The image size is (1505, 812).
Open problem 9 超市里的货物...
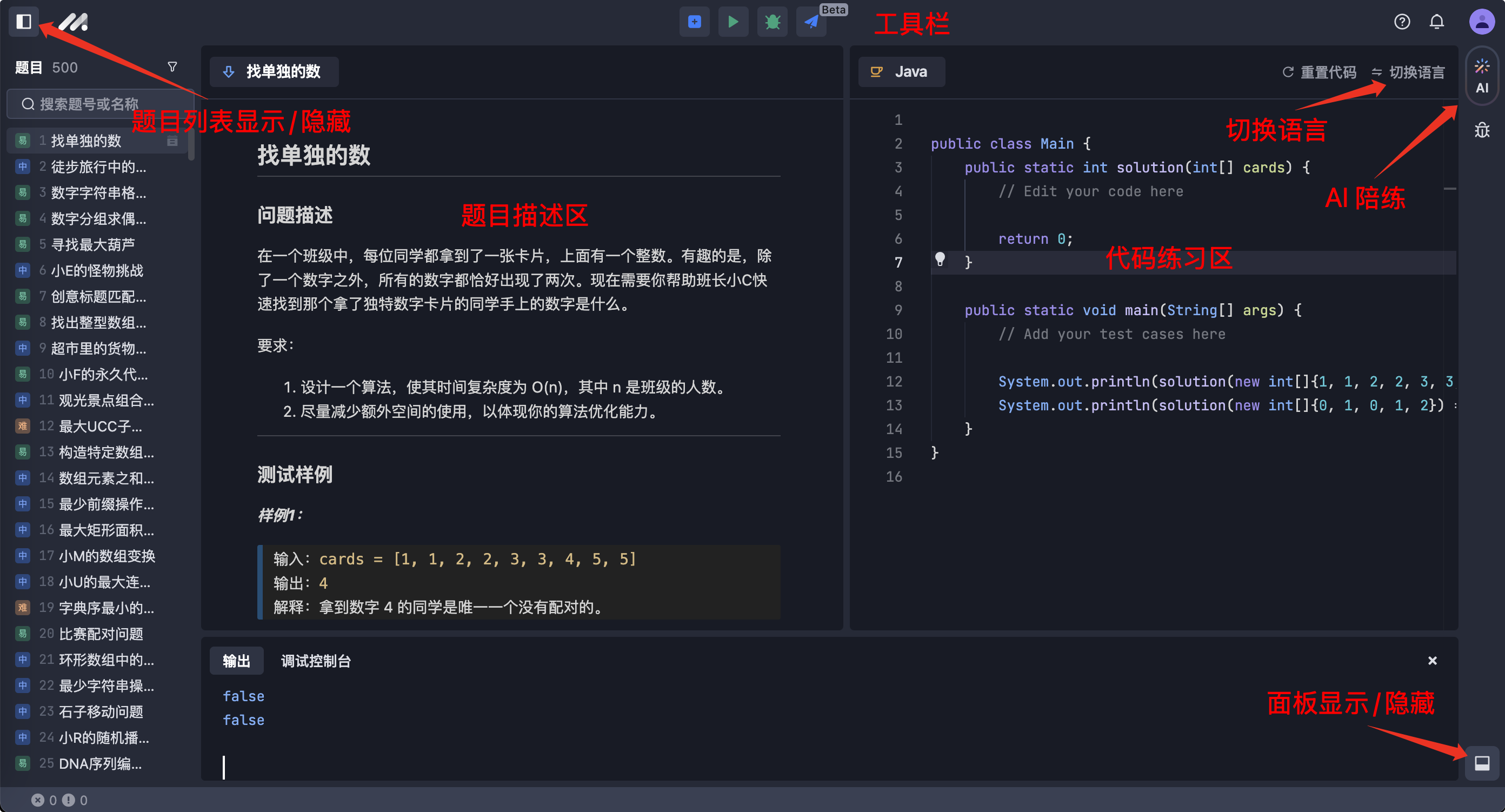[x=97, y=348]
